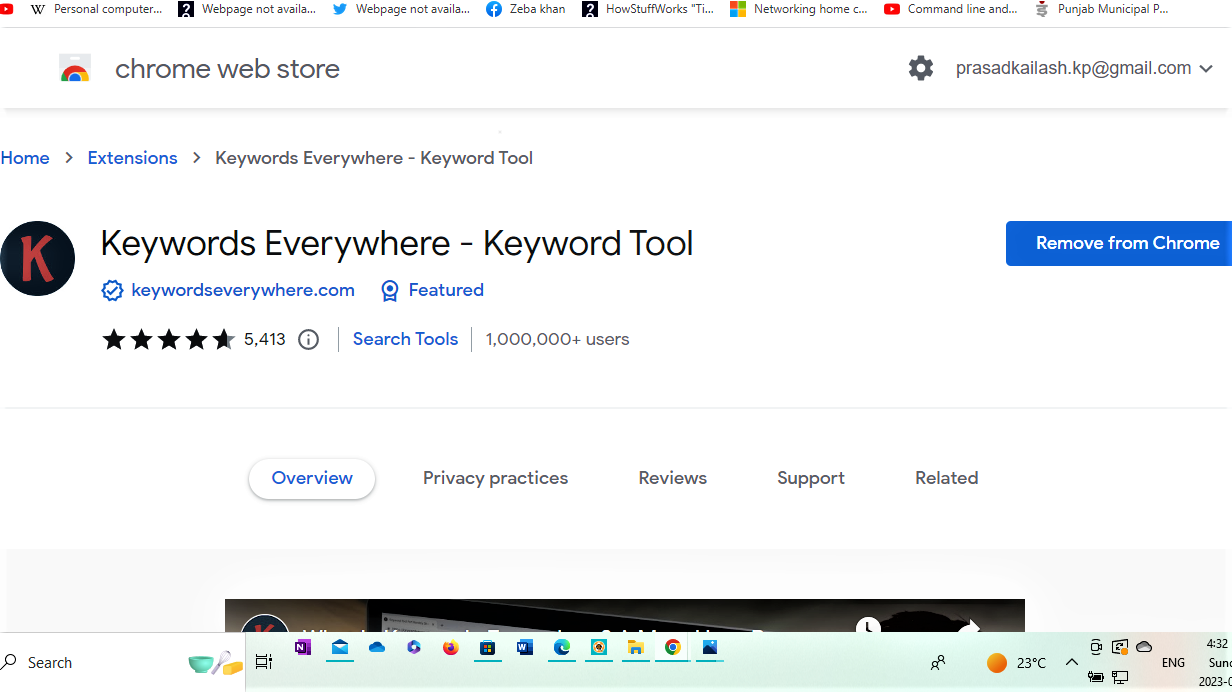This screenshot has height=692, width=1232.
Task: Click Remove from Chrome button
Action: click(1119, 243)
